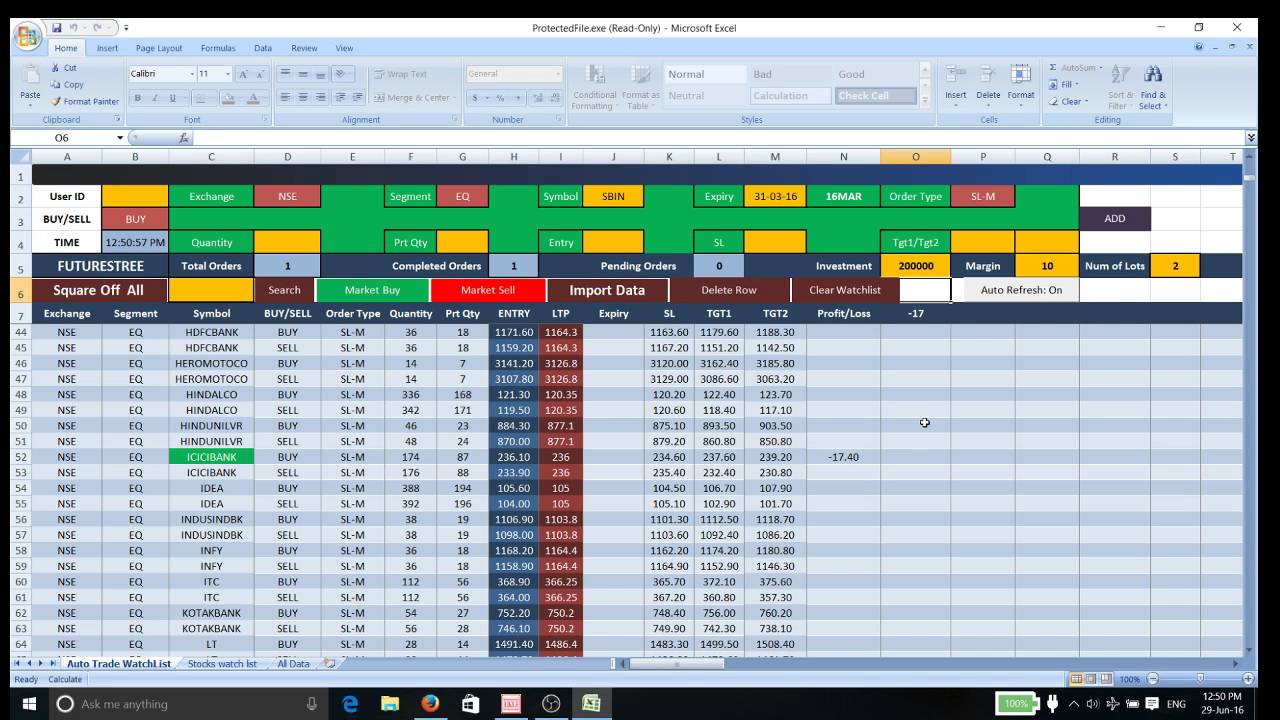This screenshot has height=720, width=1280.
Task: Click the Market Sell button
Action: tap(488, 290)
